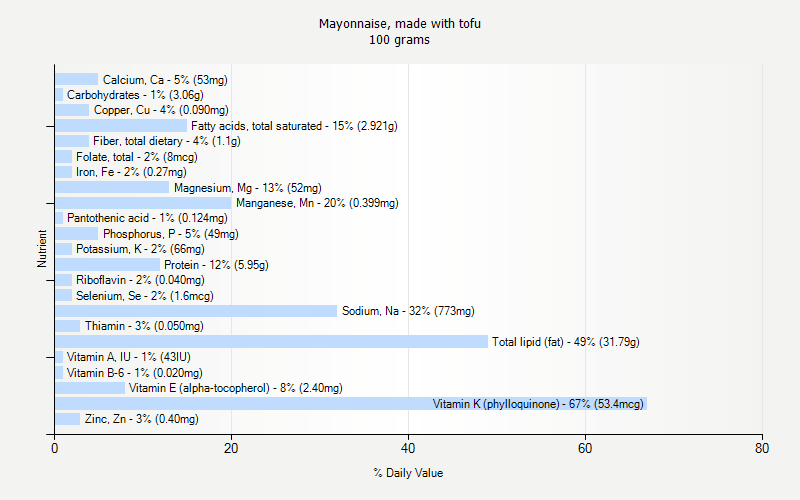This screenshot has height=500, width=800.
Task: Click the 'Vitamin B-6 - 1% (0.020mg)' label
Action: [135, 373]
